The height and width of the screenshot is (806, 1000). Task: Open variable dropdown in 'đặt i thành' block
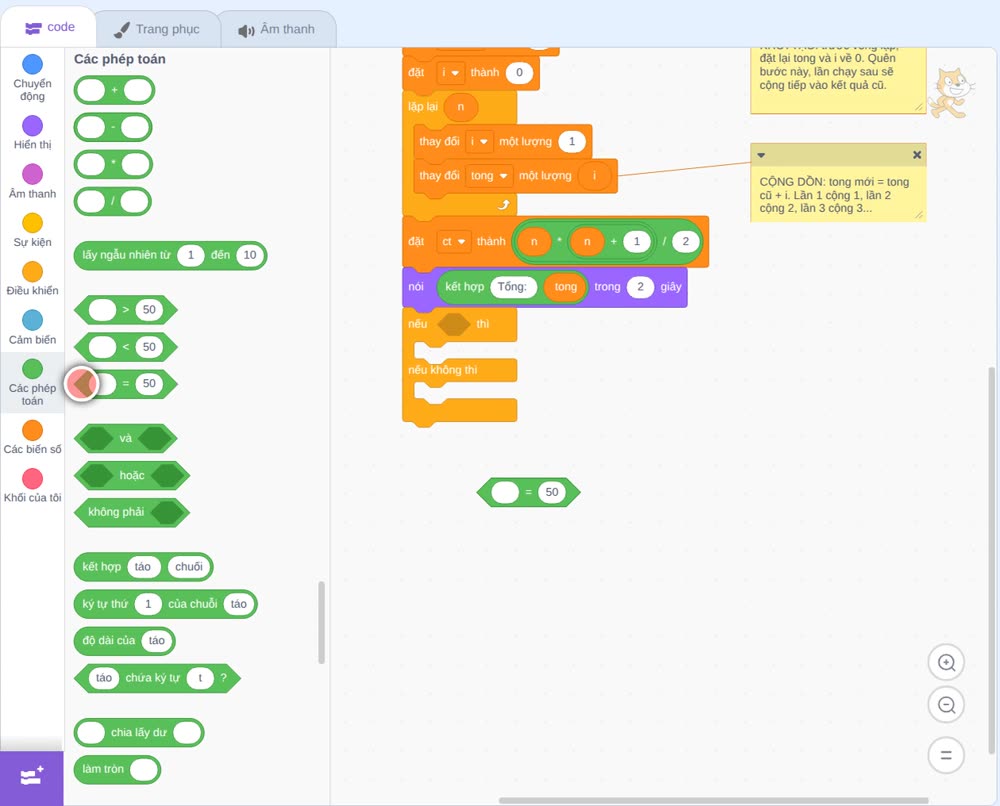(x=450, y=73)
